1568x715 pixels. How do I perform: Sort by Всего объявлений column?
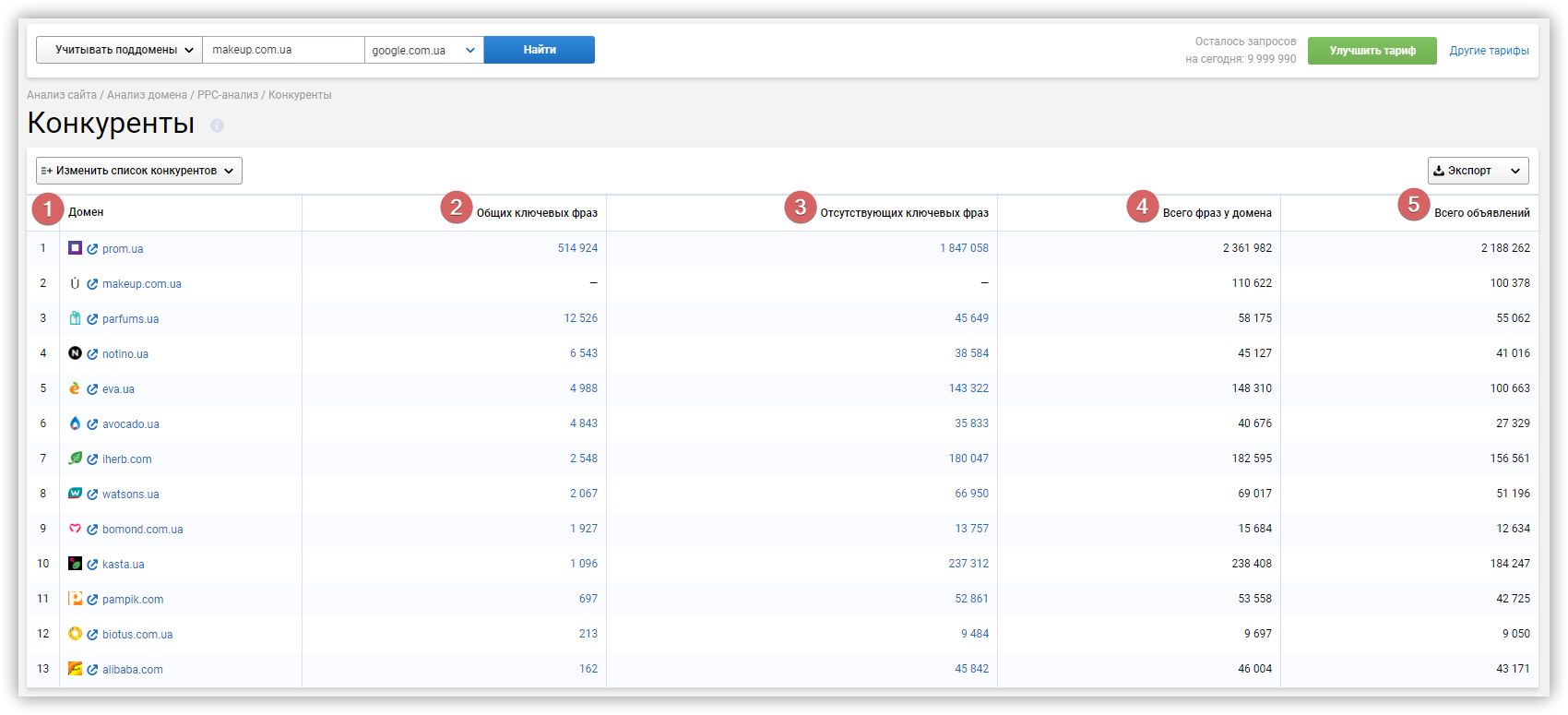coord(1481,213)
